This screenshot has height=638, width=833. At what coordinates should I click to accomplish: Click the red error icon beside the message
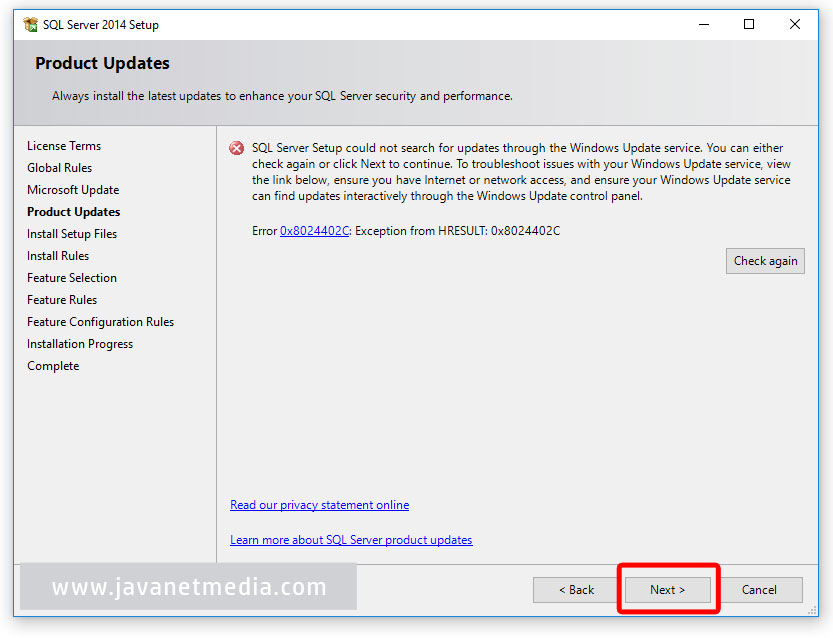[236, 147]
